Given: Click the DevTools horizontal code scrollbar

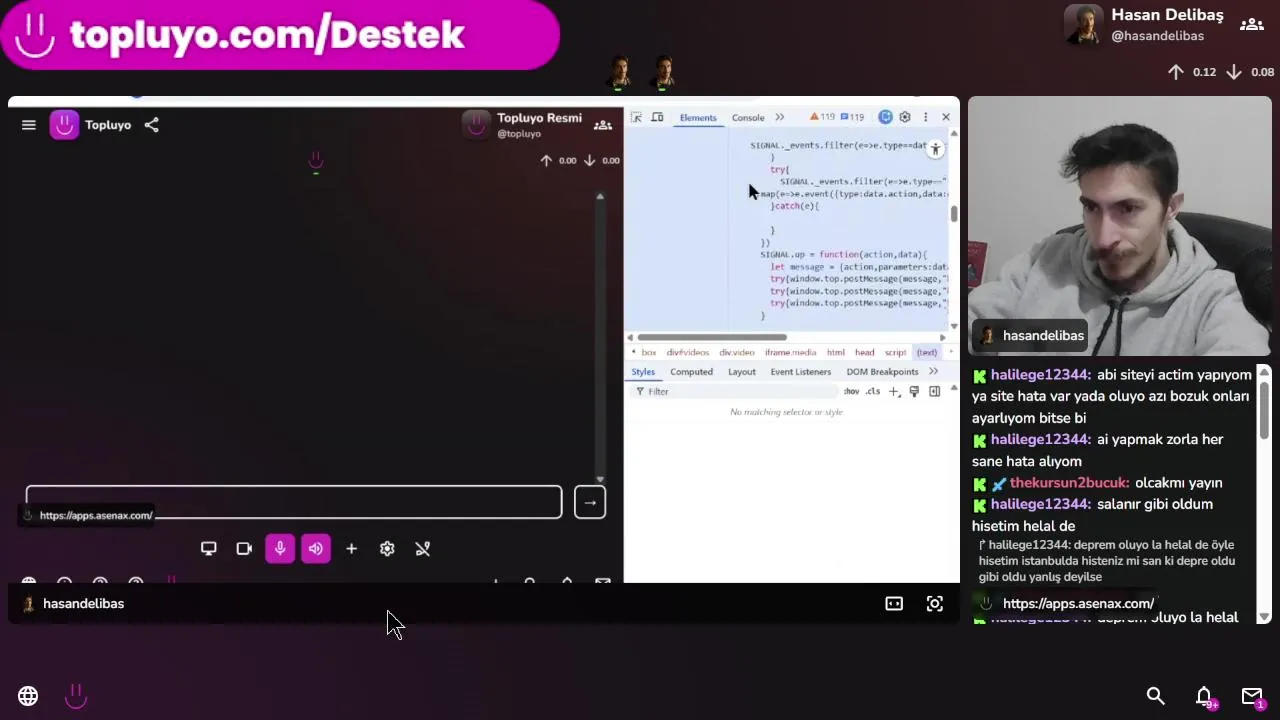Looking at the screenshot, I should 712,337.
